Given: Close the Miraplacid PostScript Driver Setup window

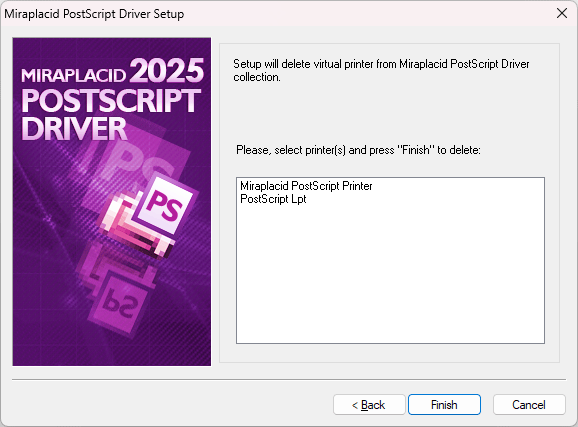Looking at the screenshot, I should 562,13.
